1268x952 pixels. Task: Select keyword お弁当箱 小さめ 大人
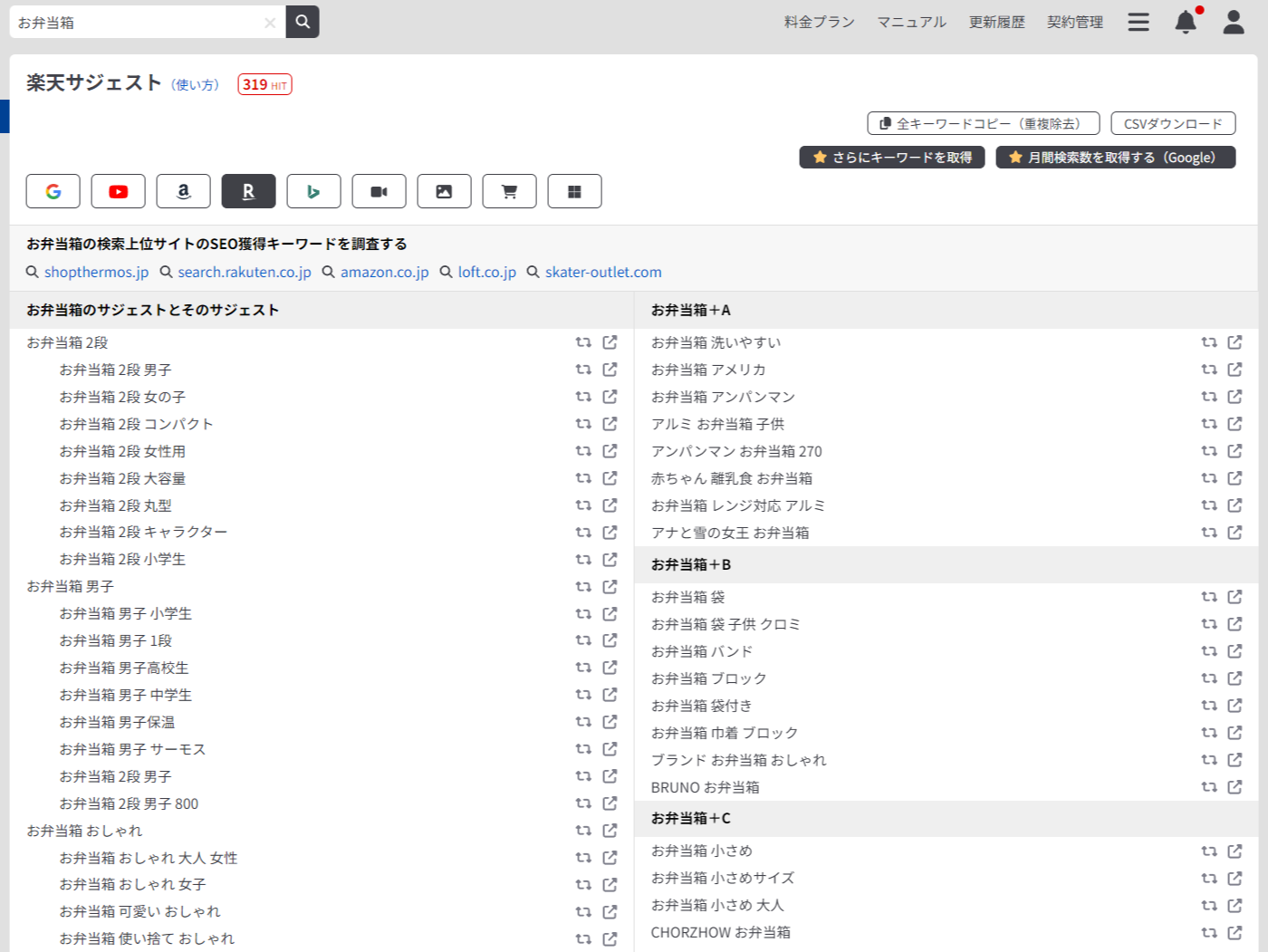click(717, 905)
